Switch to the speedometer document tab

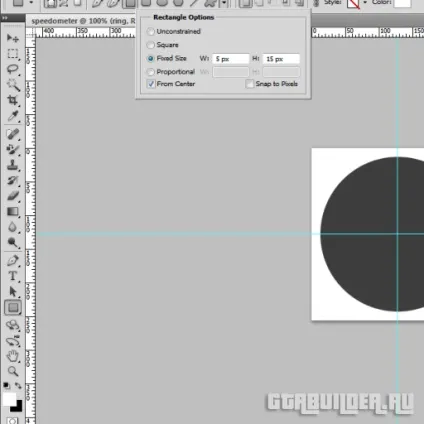pos(83,21)
